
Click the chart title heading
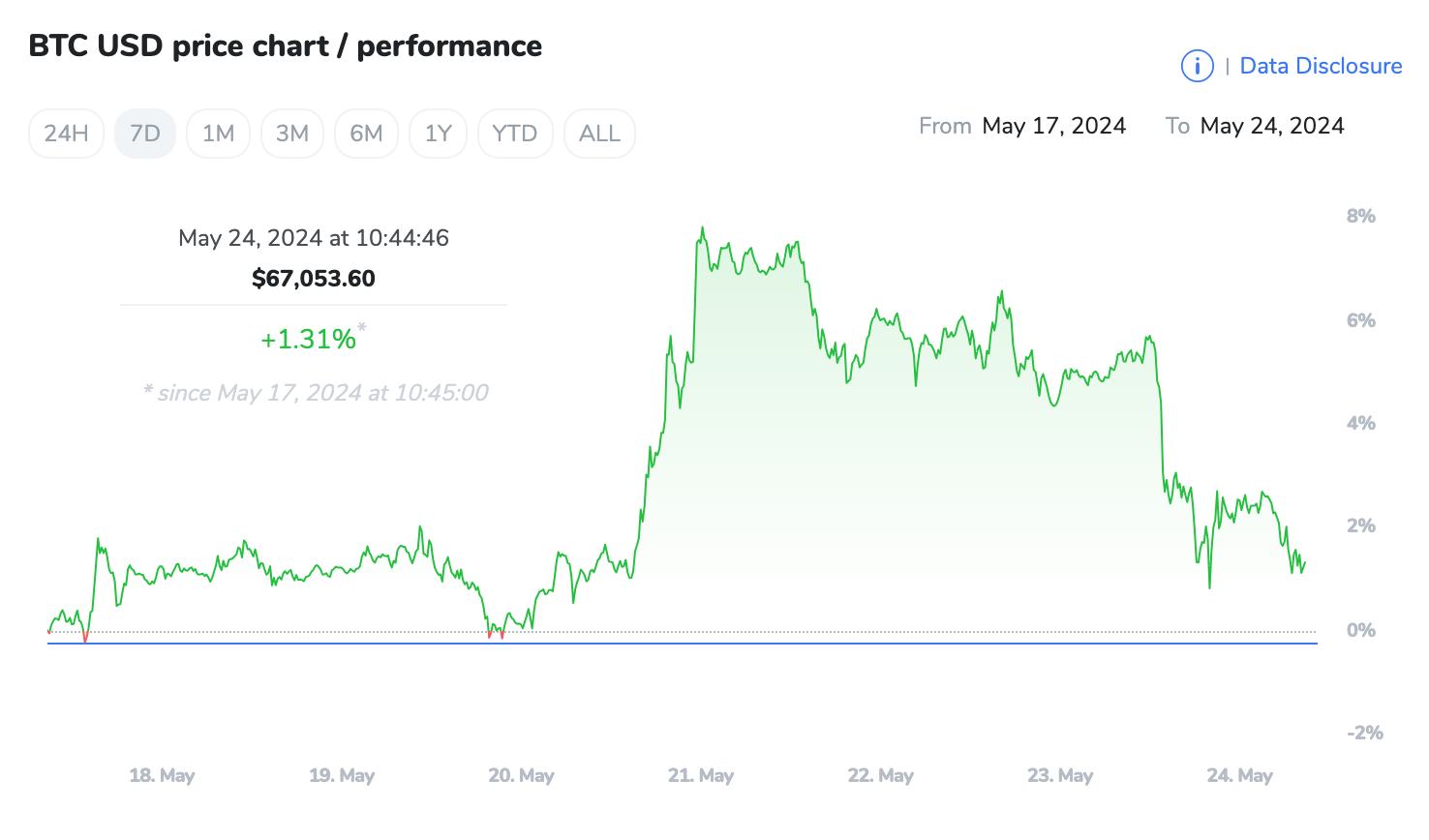pyautogui.click(x=286, y=45)
